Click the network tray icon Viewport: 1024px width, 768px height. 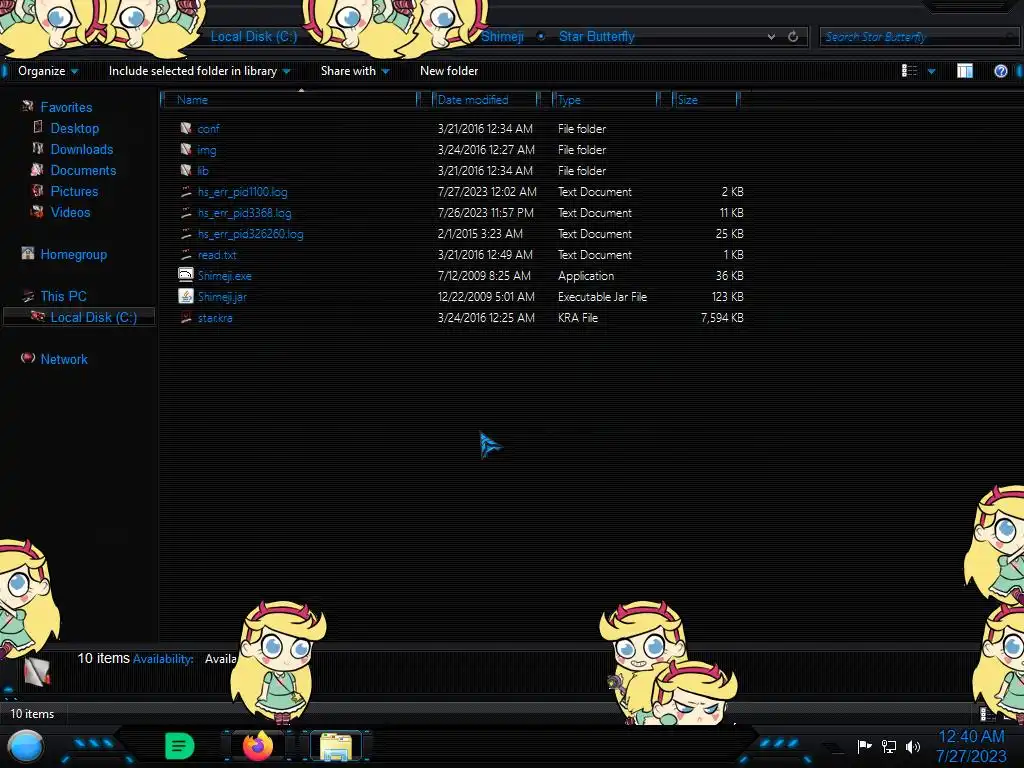pos(889,746)
